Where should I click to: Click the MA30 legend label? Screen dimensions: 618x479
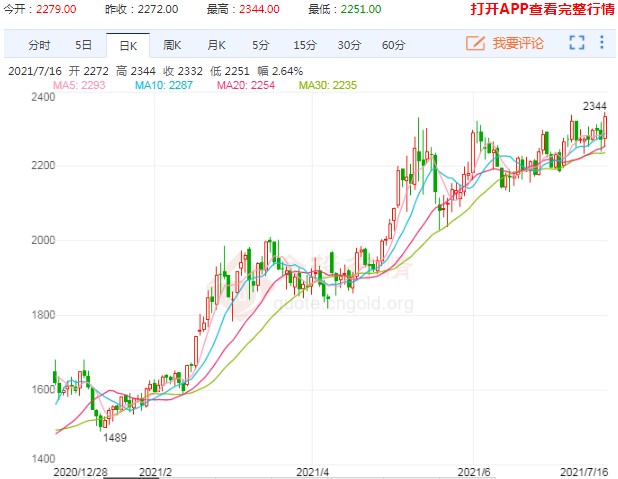tap(327, 85)
